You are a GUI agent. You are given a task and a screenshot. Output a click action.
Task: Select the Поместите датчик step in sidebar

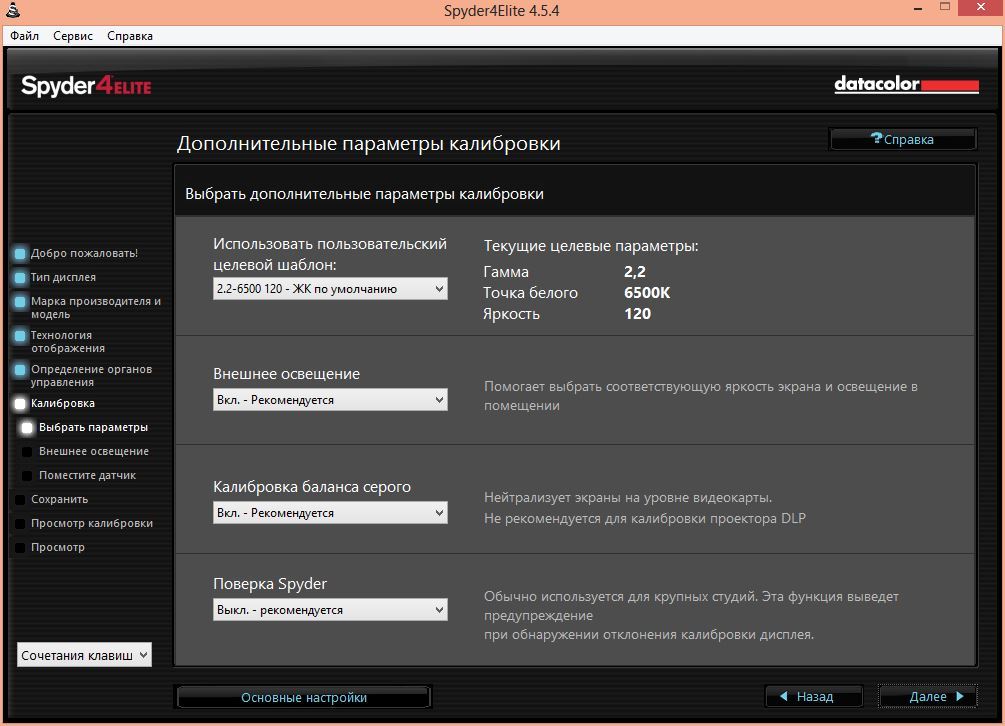click(87, 476)
